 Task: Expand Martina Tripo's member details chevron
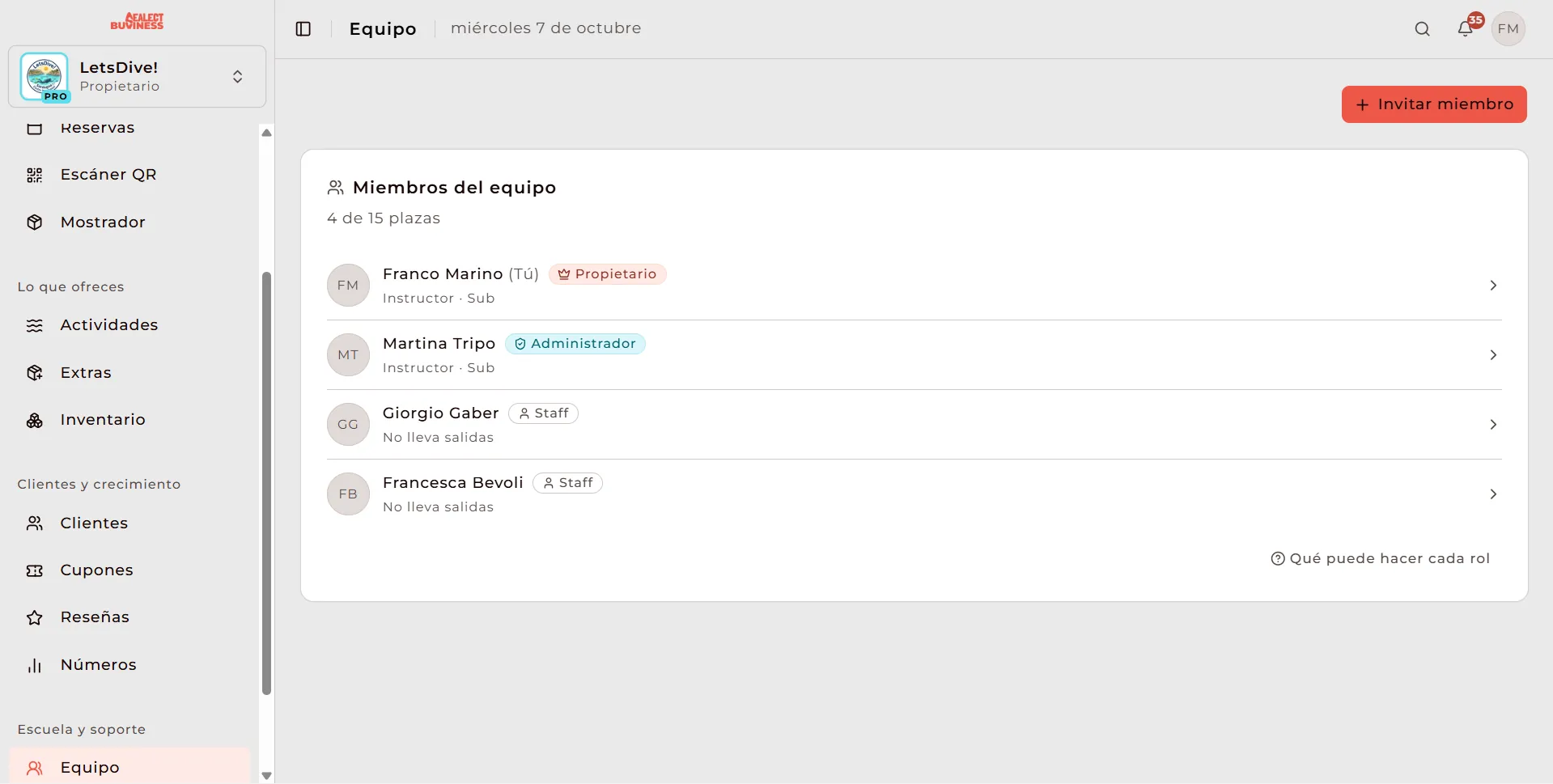pos(1493,355)
